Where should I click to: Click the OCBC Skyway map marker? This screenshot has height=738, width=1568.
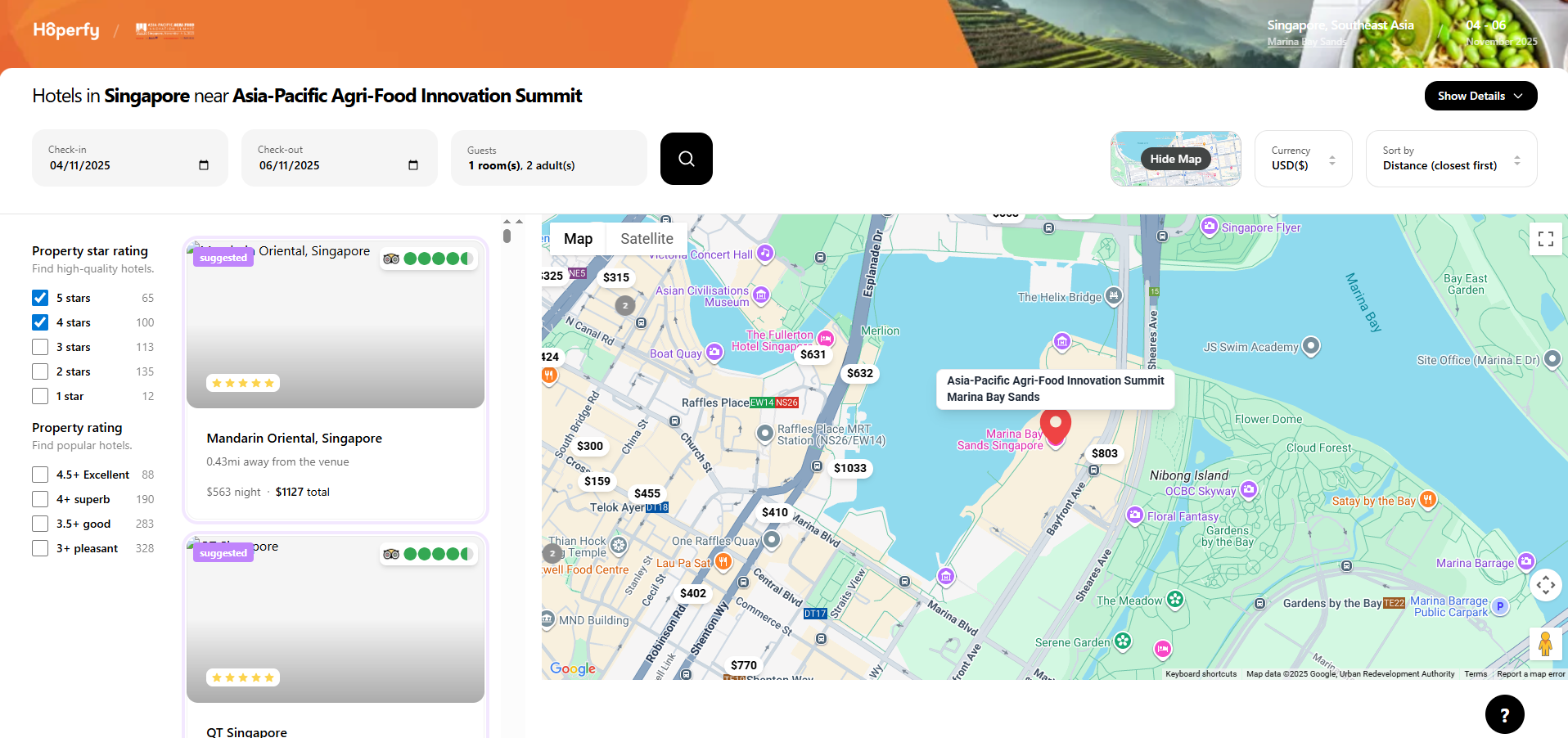pyautogui.click(x=1249, y=490)
